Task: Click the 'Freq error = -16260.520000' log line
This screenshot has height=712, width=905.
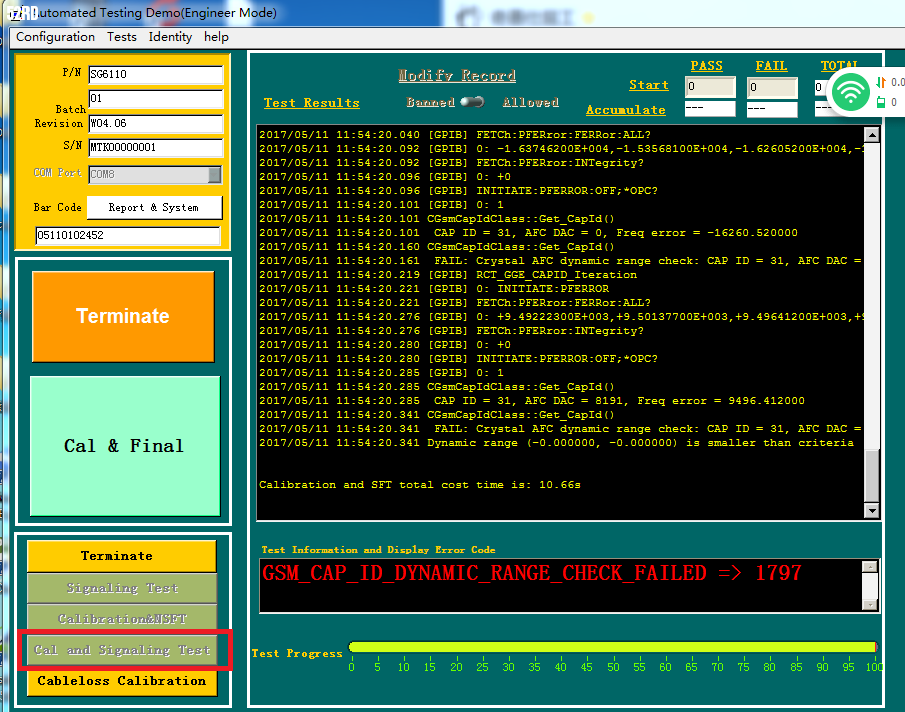Action: pos(528,233)
